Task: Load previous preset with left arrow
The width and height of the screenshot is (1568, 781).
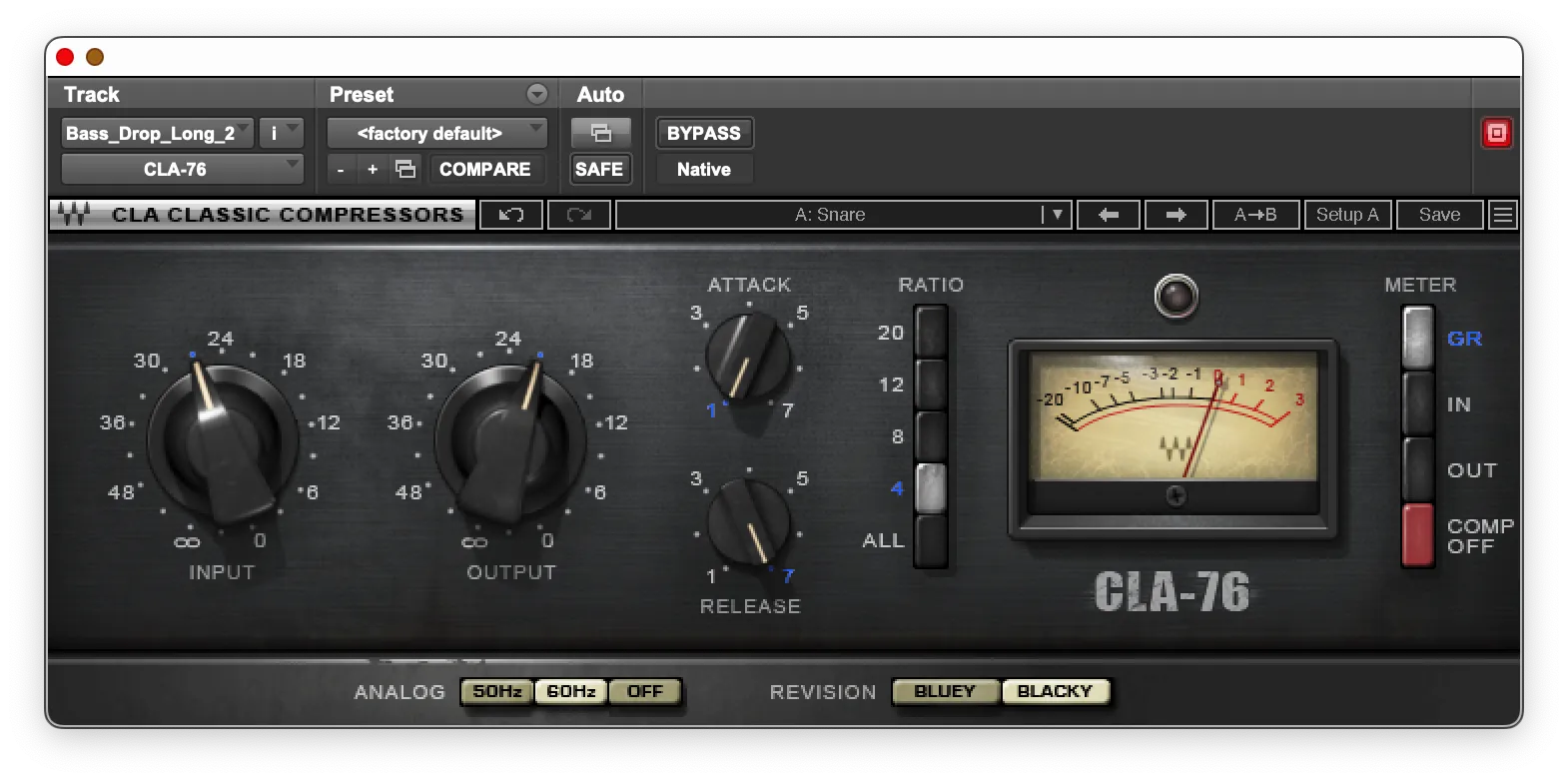Action: tap(1109, 215)
